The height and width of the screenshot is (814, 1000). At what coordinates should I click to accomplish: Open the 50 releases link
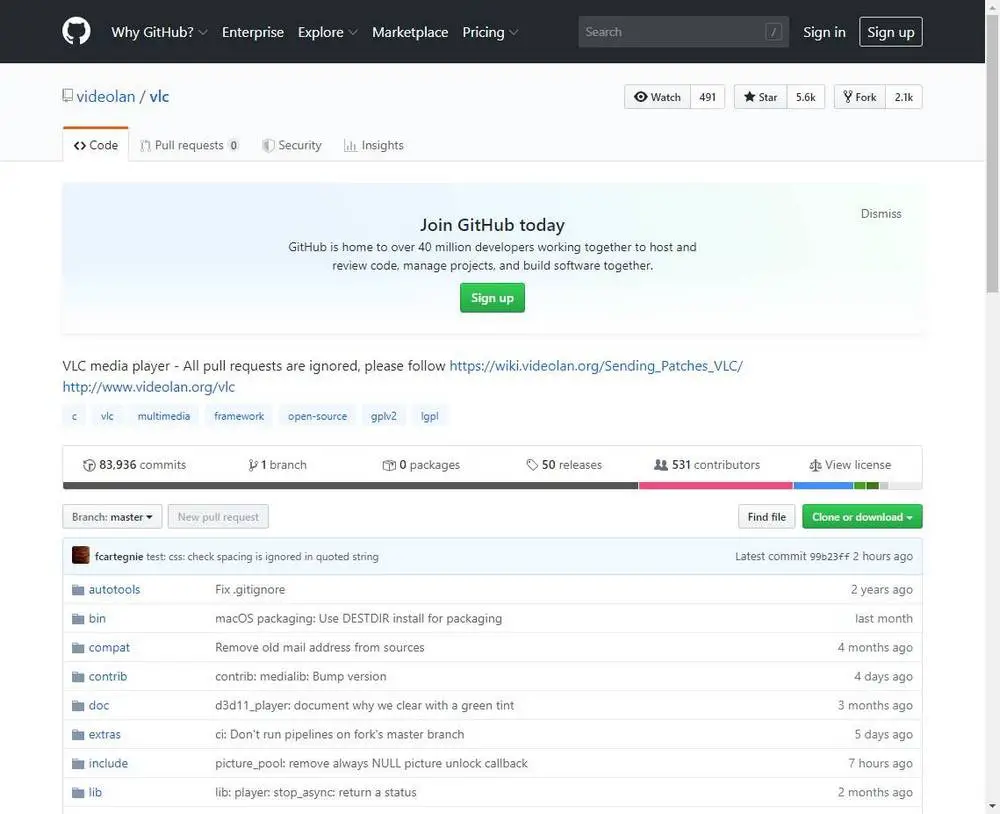pyautogui.click(x=564, y=465)
